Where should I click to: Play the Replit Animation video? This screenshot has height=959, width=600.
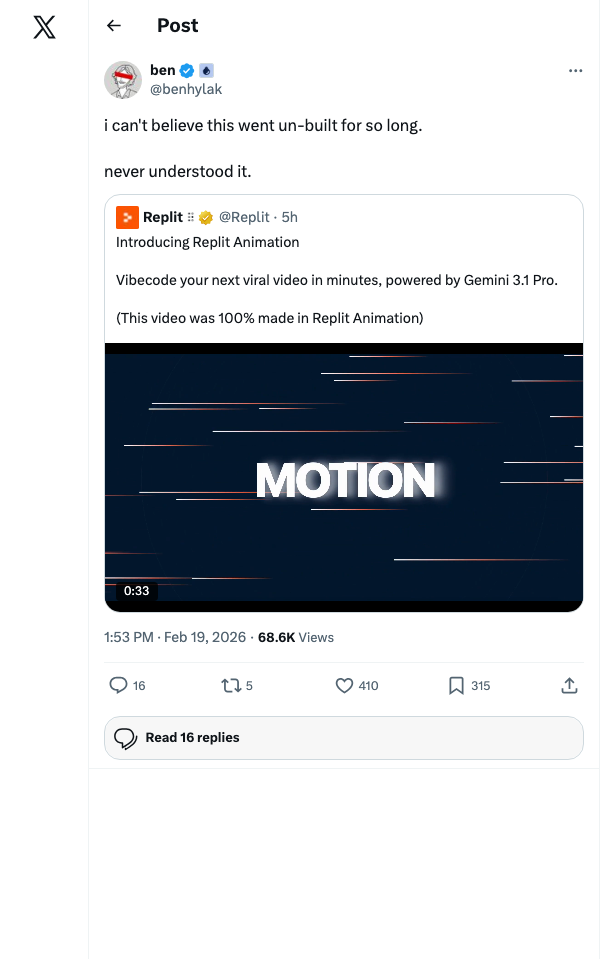pos(343,478)
